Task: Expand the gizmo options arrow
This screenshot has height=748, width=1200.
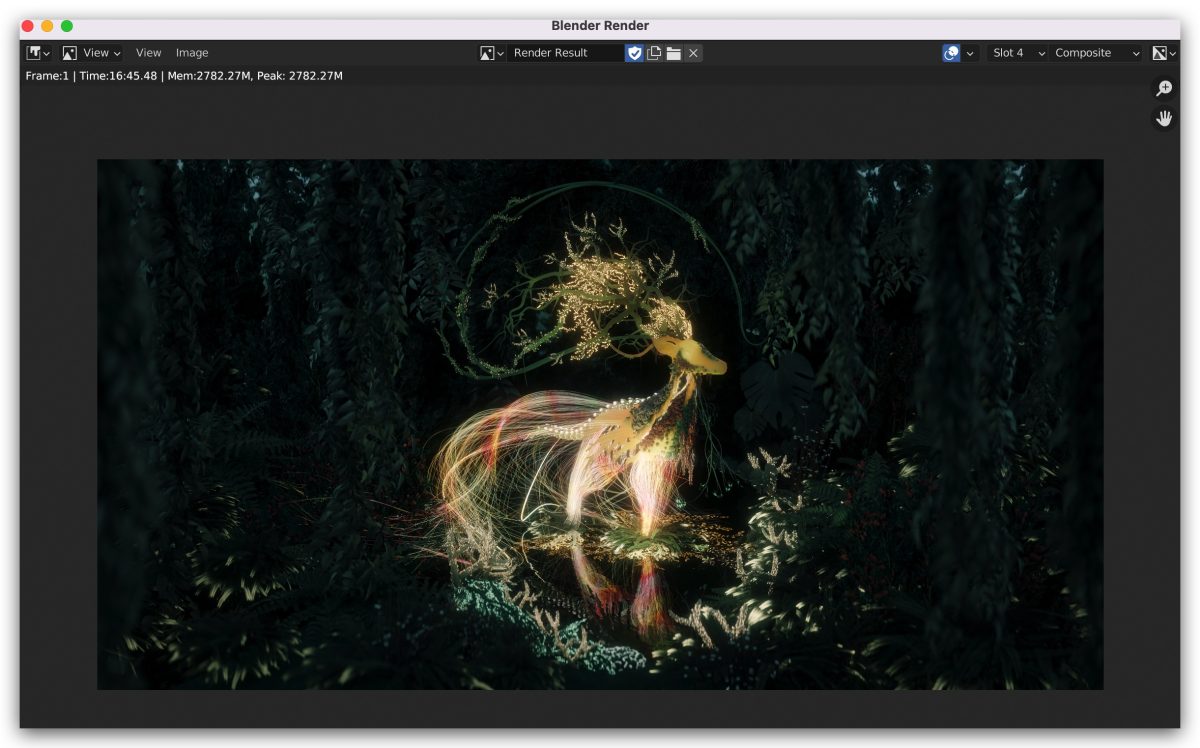Action: 970,53
